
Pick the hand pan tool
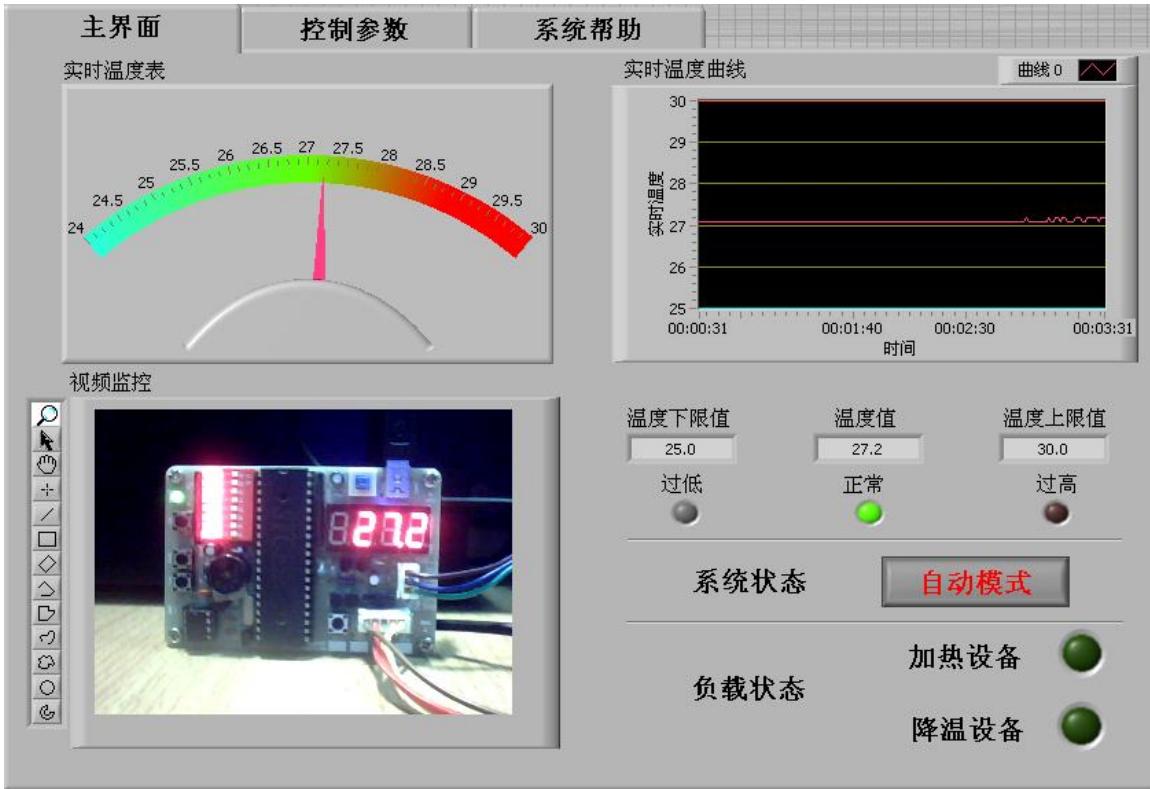click(47, 464)
